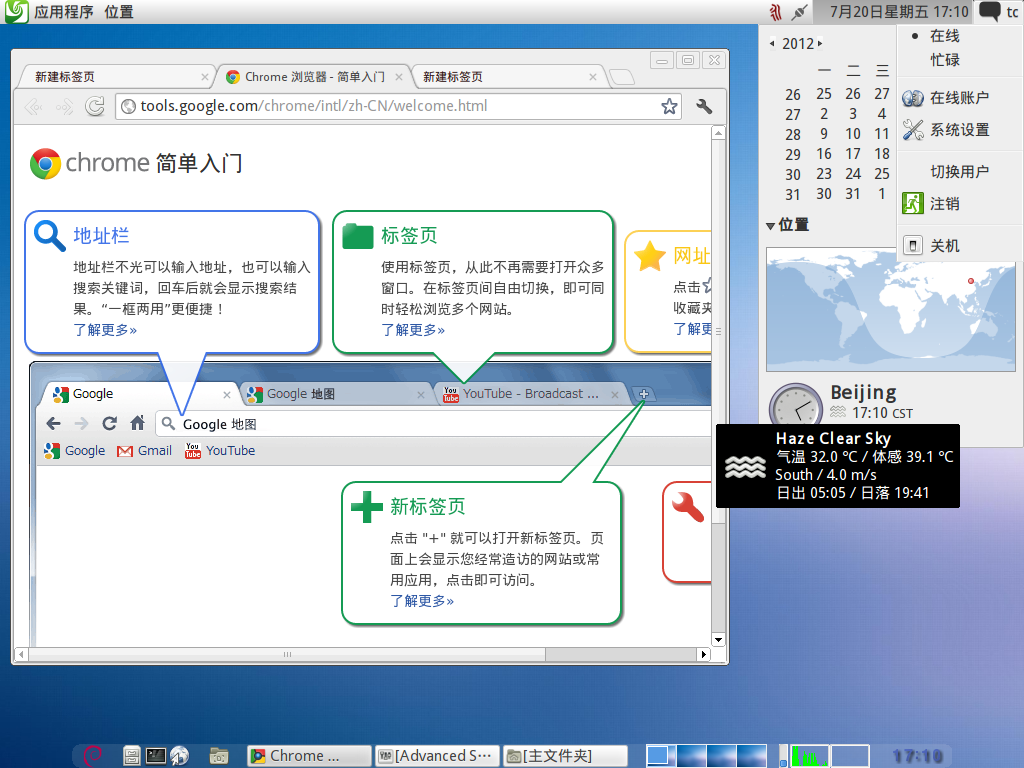Activate the [Advanced S… taskbar button
Image resolution: width=1024 pixels, height=768 pixels.
click(438, 756)
